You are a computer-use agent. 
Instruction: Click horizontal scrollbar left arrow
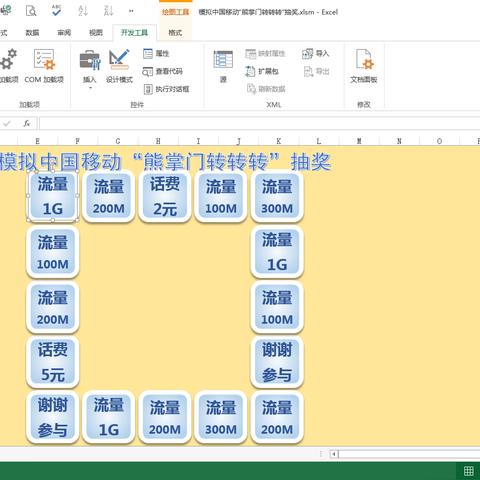pos(334,454)
